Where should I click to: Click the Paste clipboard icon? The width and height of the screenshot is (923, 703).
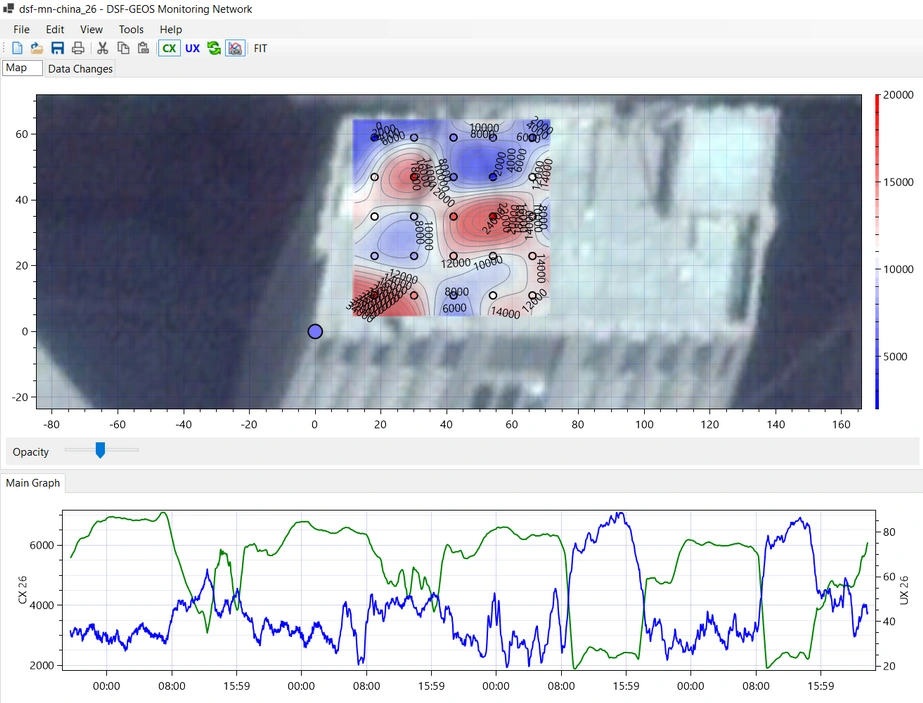click(143, 48)
